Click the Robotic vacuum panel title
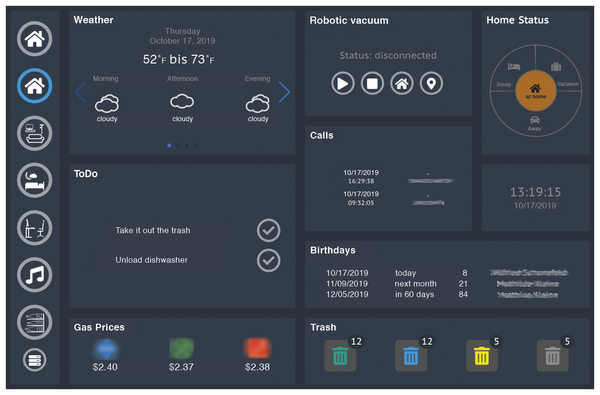 pyautogui.click(x=349, y=20)
